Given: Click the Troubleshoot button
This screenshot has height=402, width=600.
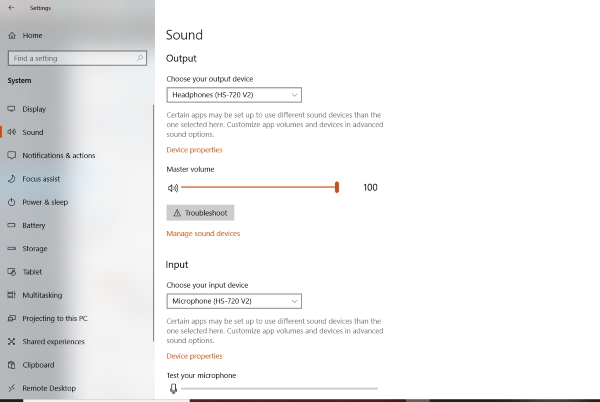Looking at the screenshot, I should pyautogui.click(x=200, y=213).
